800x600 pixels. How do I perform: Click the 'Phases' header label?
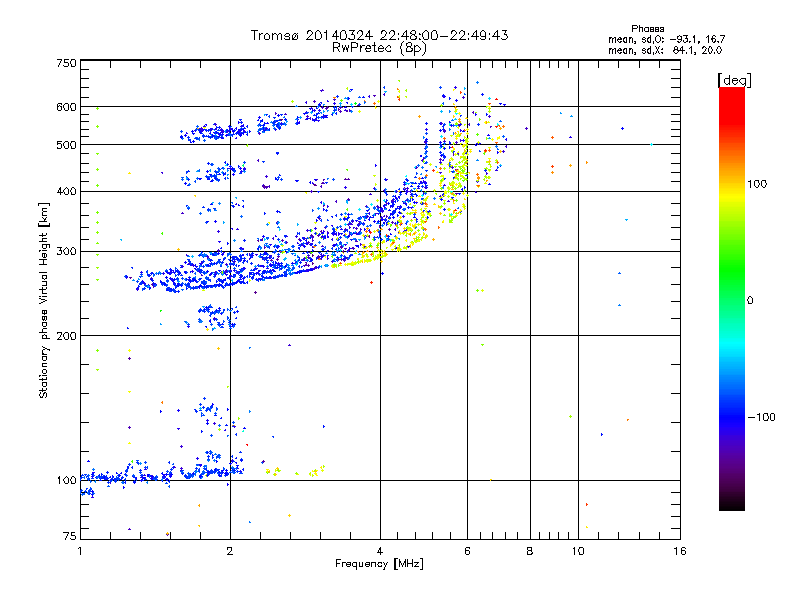[647, 29]
